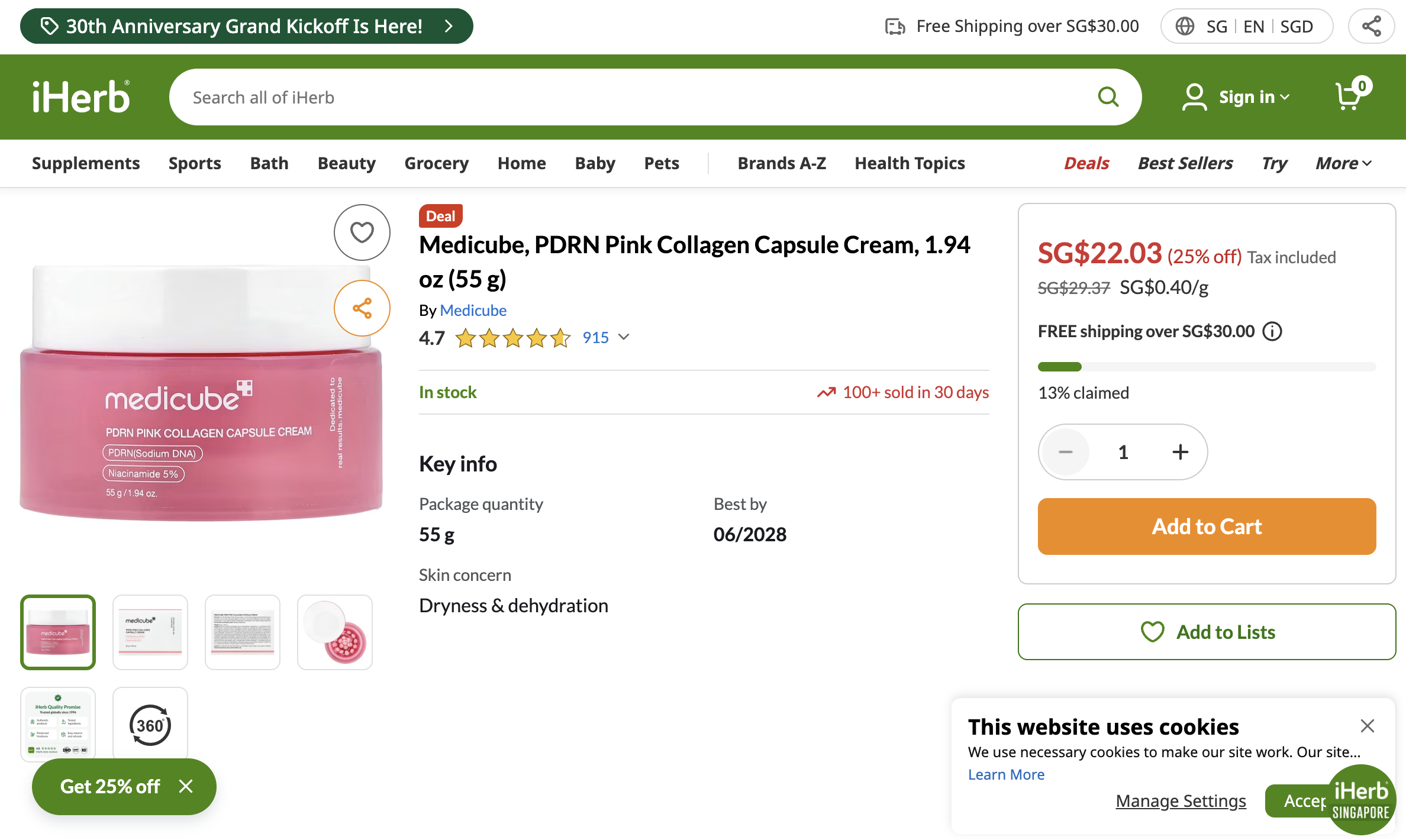Open the Deals tab
The width and height of the screenshot is (1406, 840).
click(x=1086, y=163)
